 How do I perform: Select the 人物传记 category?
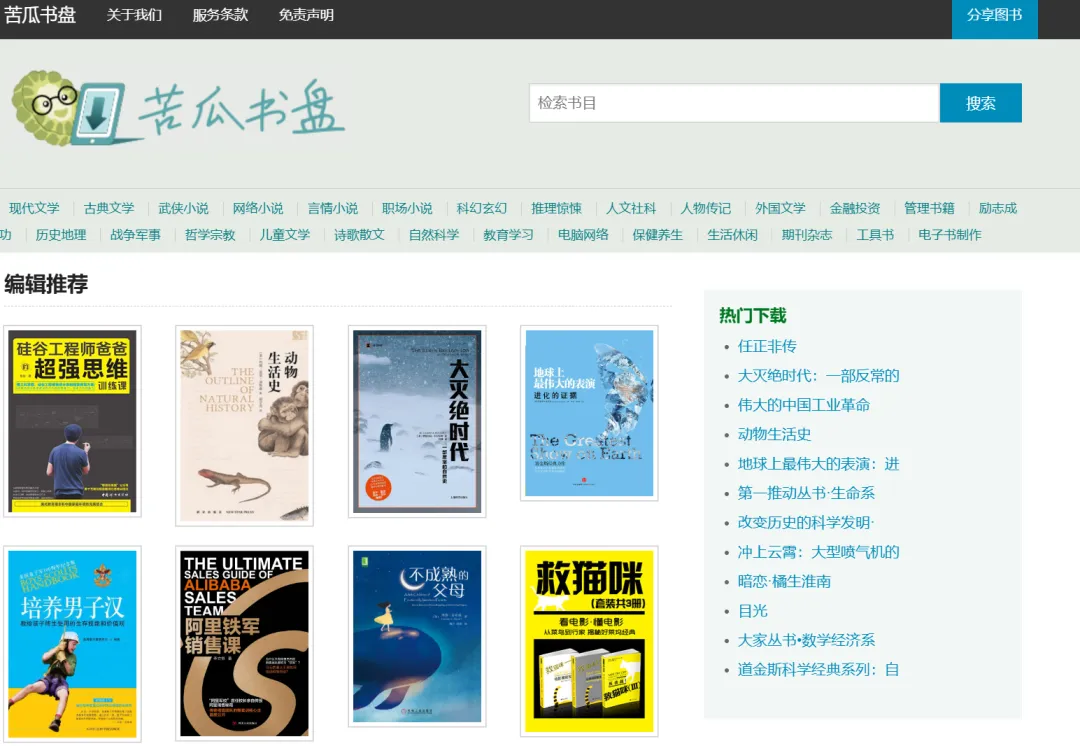click(706, 208)
